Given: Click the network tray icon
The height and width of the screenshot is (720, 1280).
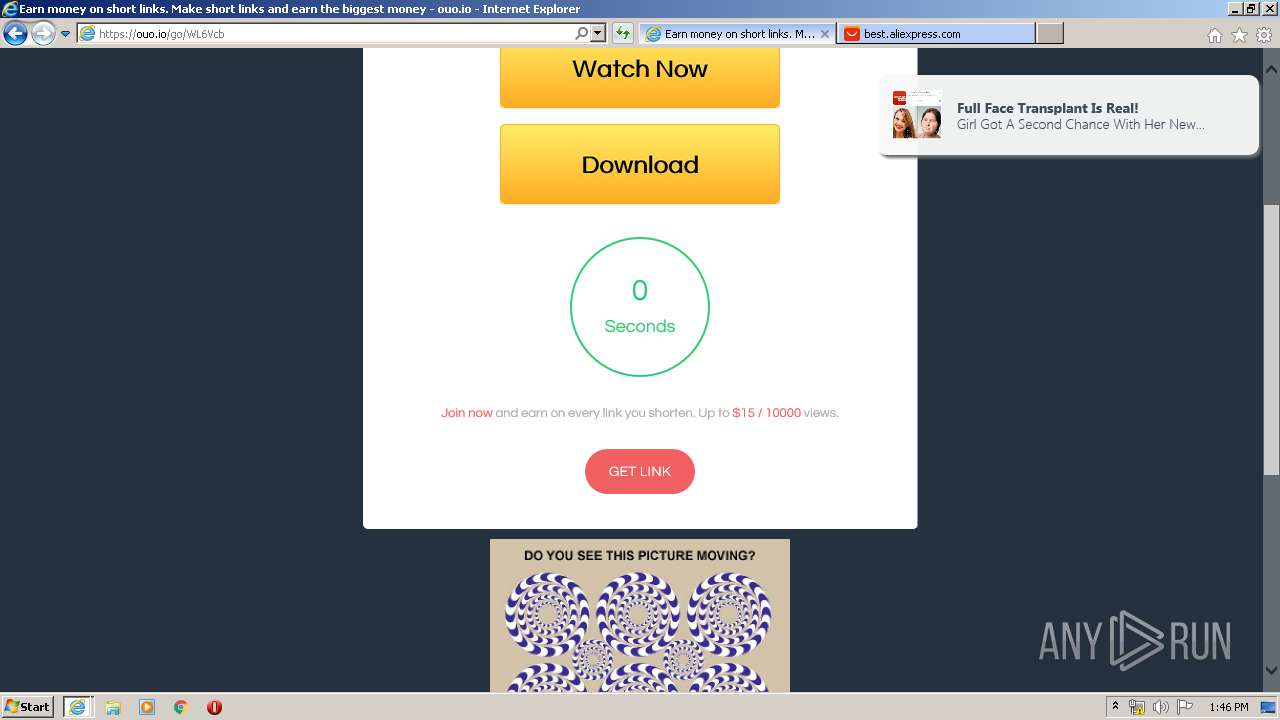Looking at the screenshot, I should [1137, 707].
